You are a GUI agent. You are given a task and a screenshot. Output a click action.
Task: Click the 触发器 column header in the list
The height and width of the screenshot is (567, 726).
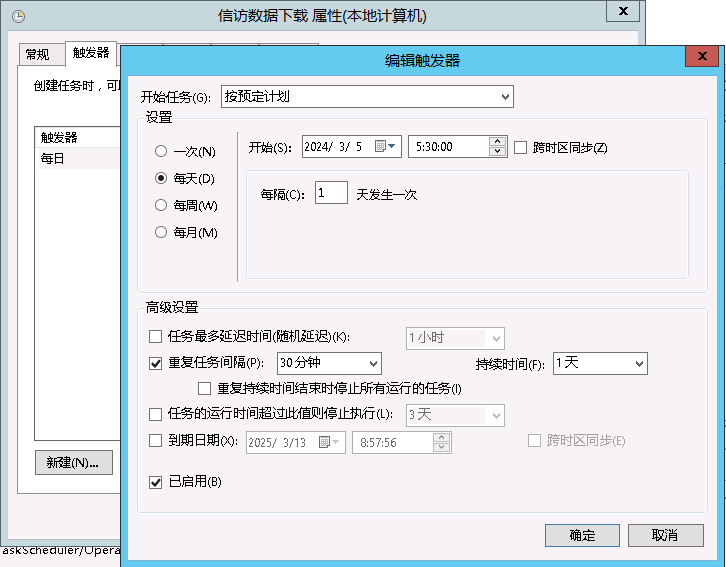pos(77,137)
